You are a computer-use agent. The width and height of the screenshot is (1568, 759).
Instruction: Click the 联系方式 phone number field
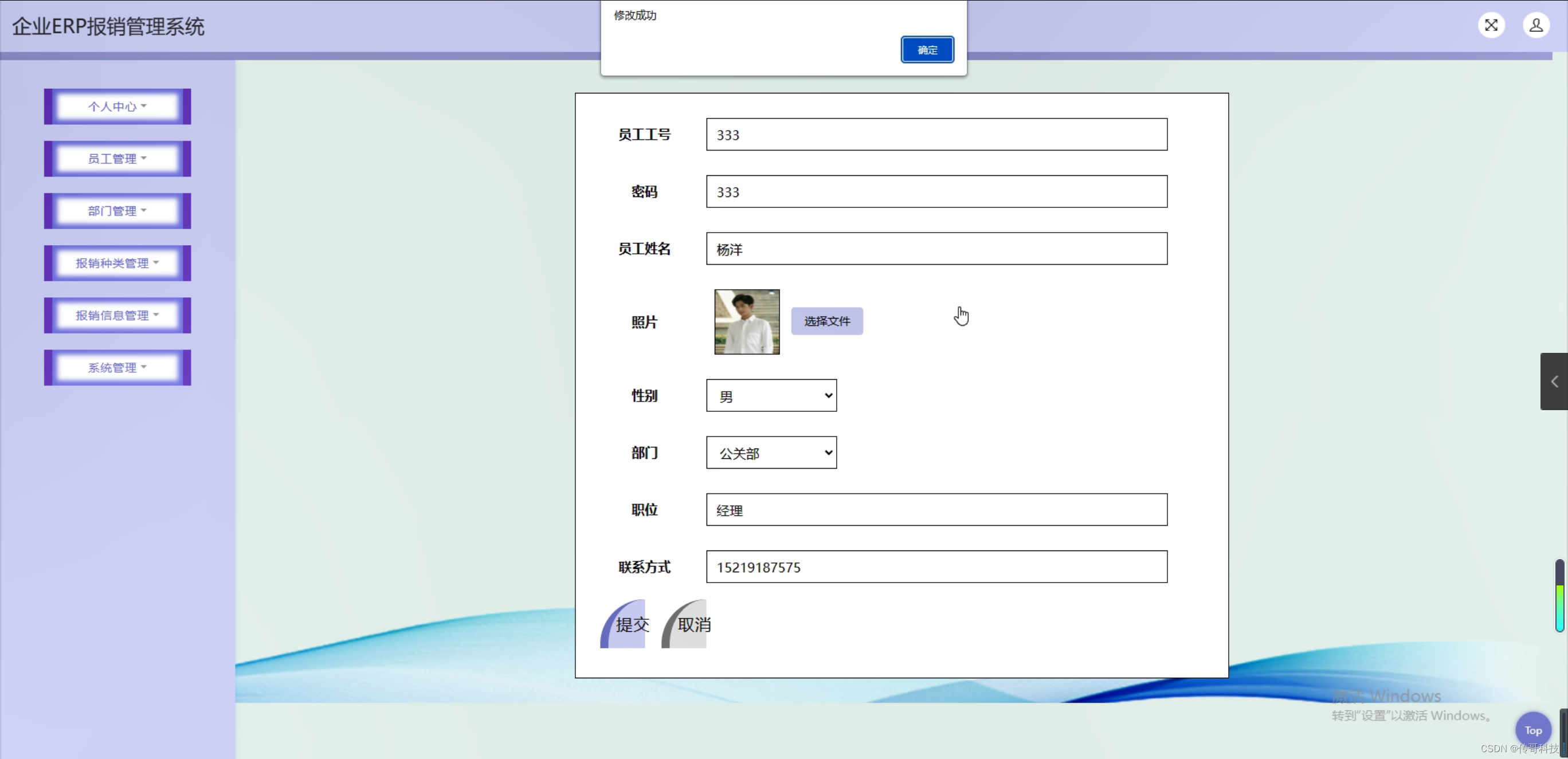[x=935, y=567]
